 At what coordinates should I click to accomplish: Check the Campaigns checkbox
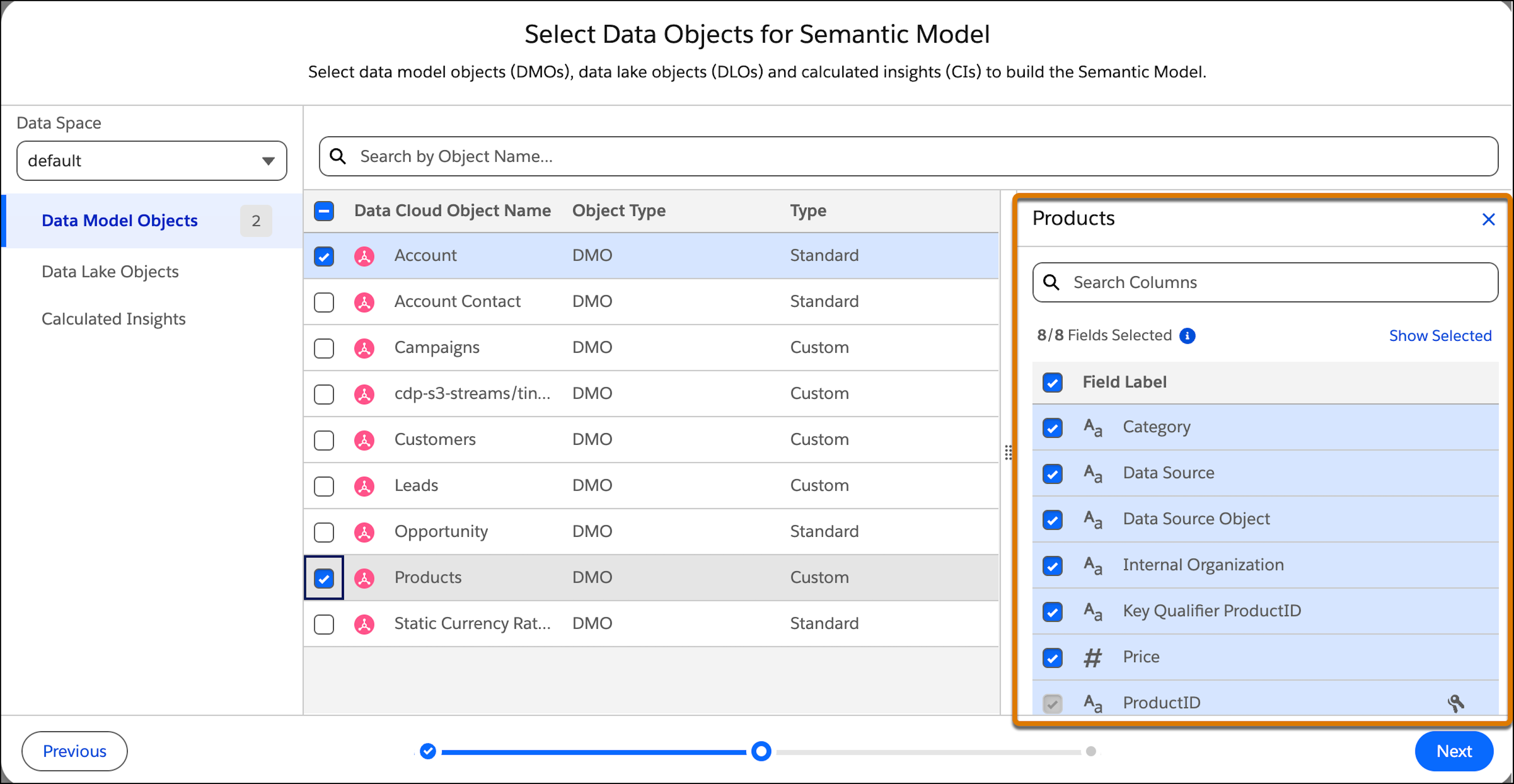tap(324, 348)
